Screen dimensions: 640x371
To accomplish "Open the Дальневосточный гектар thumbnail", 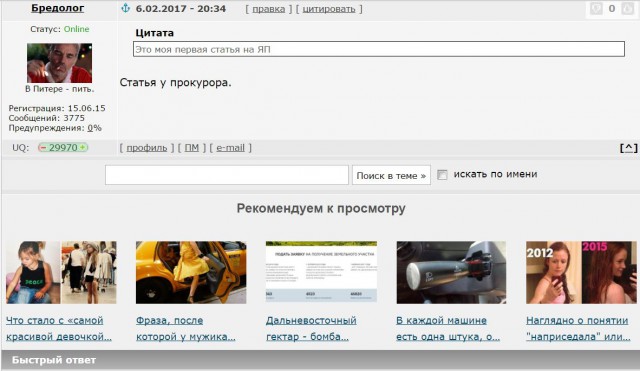I will pyautogui.click(x=321, y=271).
